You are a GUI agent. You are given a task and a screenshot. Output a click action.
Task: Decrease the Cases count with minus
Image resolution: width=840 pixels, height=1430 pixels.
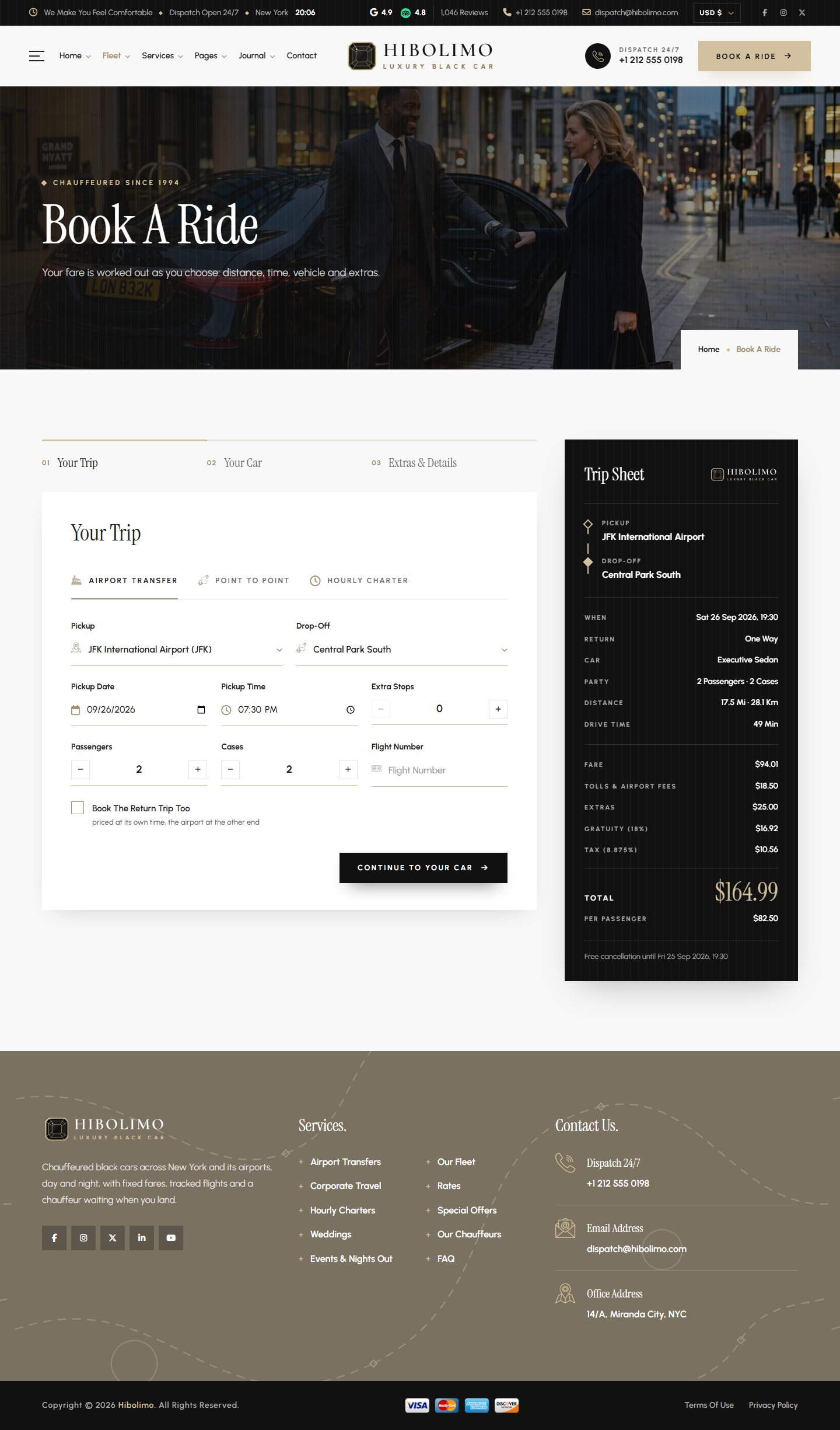[x=230, y=769]
